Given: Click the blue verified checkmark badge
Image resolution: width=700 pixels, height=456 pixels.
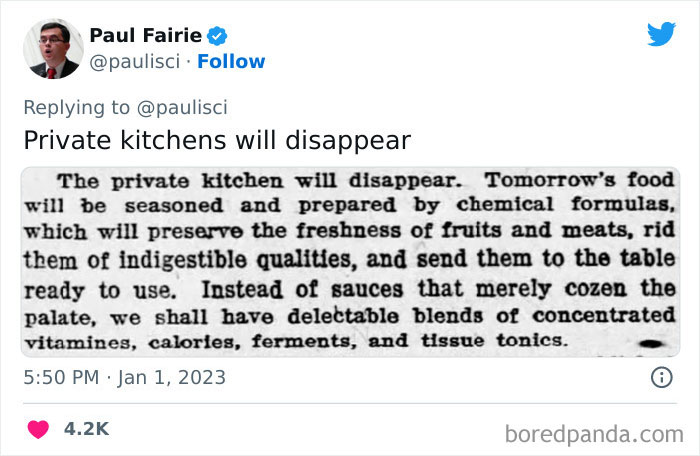Looking at the screenshot, I should coord(218,36).
